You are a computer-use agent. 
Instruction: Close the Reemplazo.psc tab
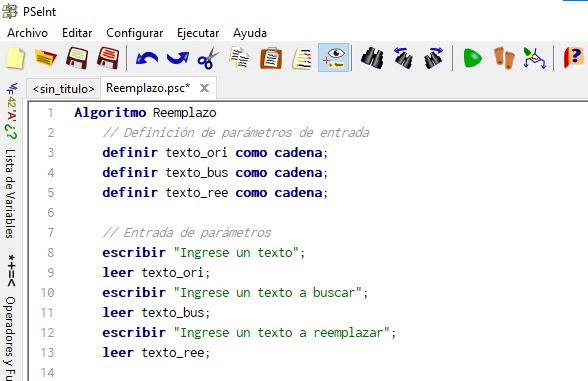point(204,88)
